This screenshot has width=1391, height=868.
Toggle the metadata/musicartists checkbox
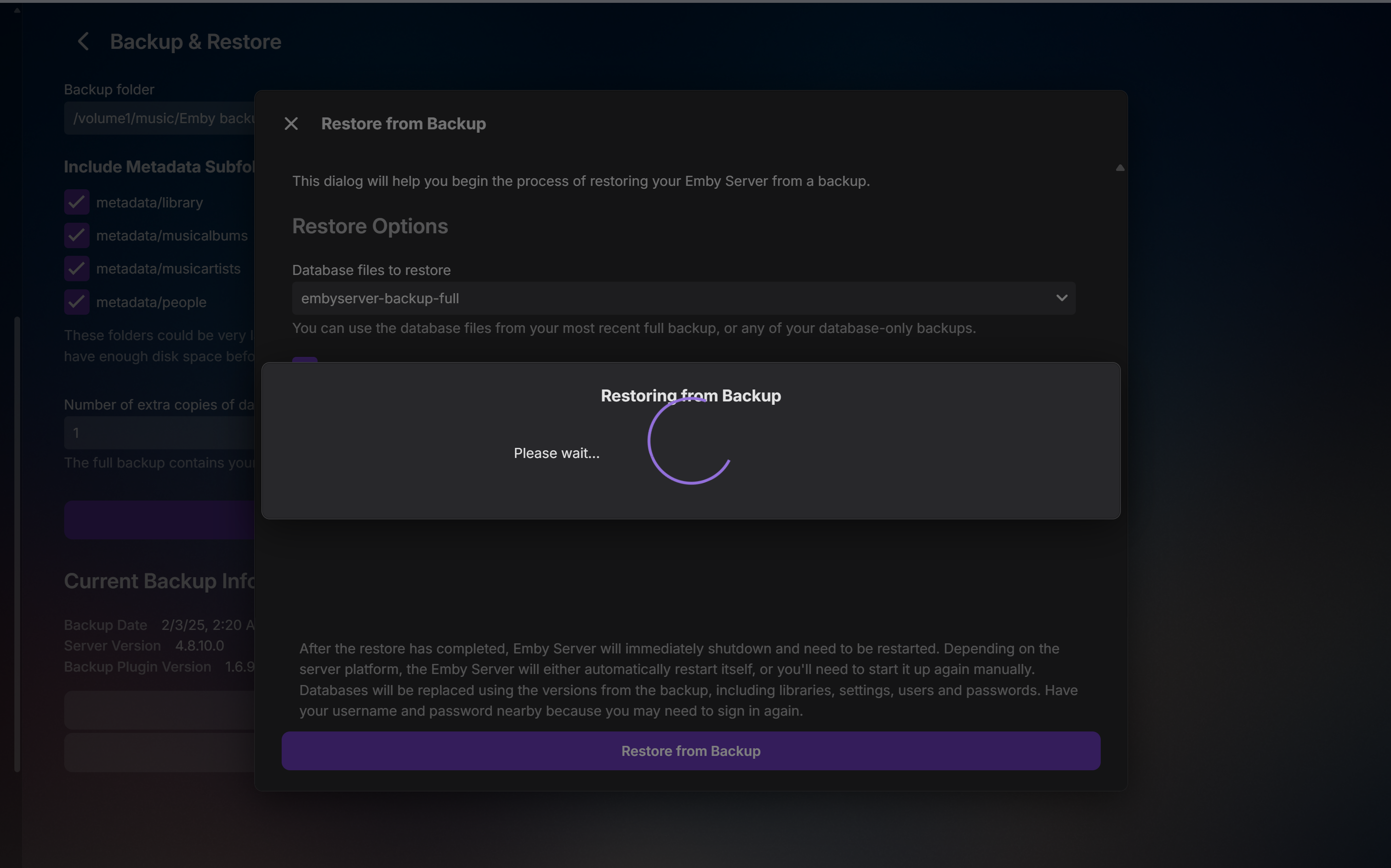[76, 268]
